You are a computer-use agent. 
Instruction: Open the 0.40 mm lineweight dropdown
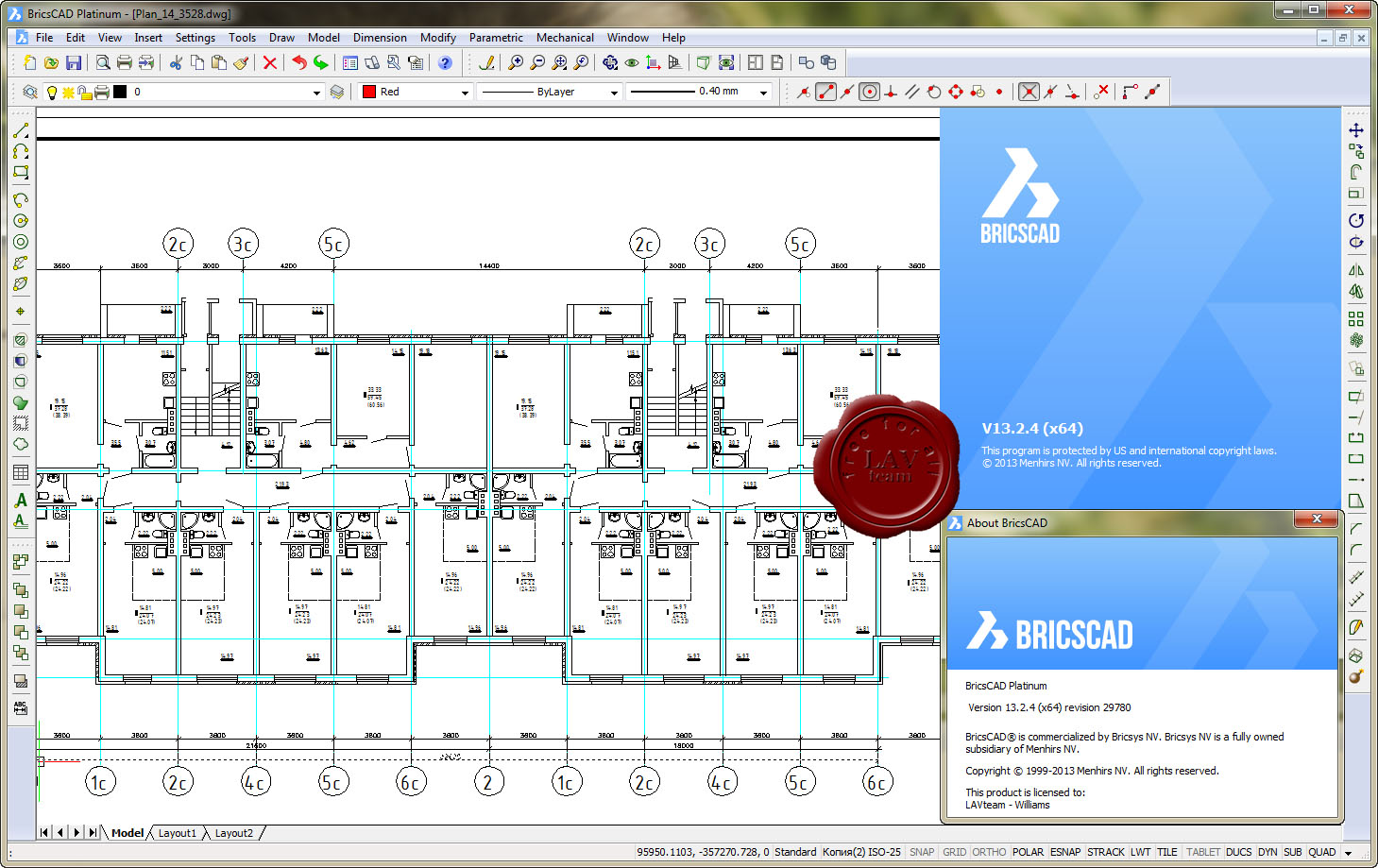[763, 93]
